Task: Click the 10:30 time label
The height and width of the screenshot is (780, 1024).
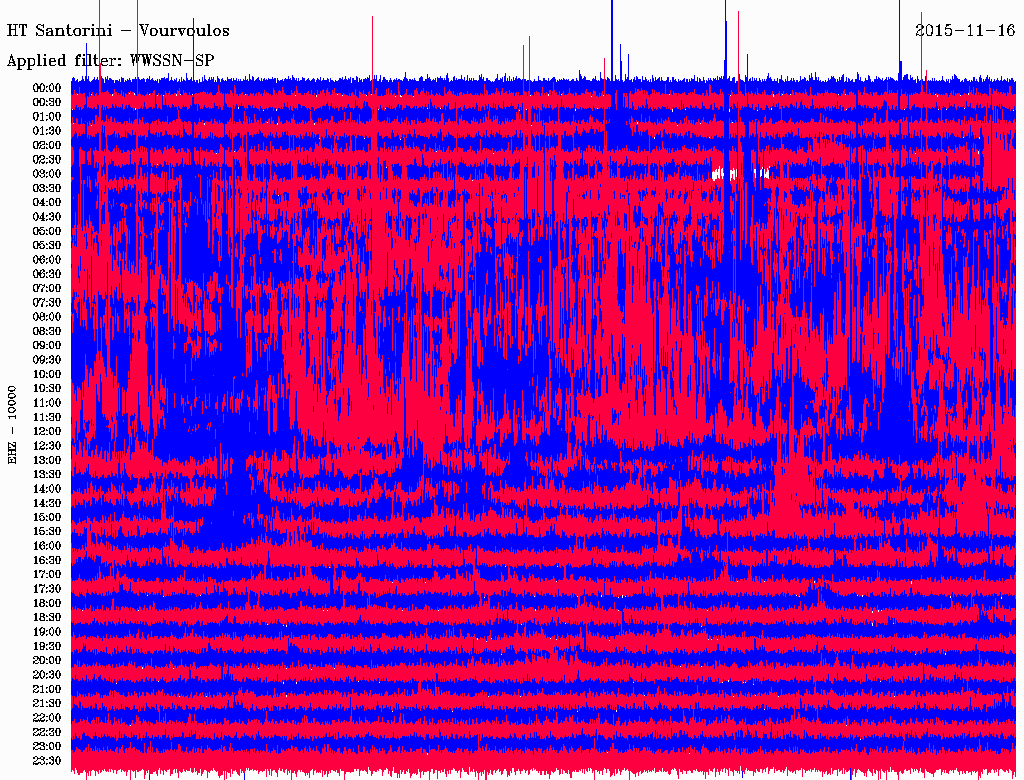Action: 47,389
